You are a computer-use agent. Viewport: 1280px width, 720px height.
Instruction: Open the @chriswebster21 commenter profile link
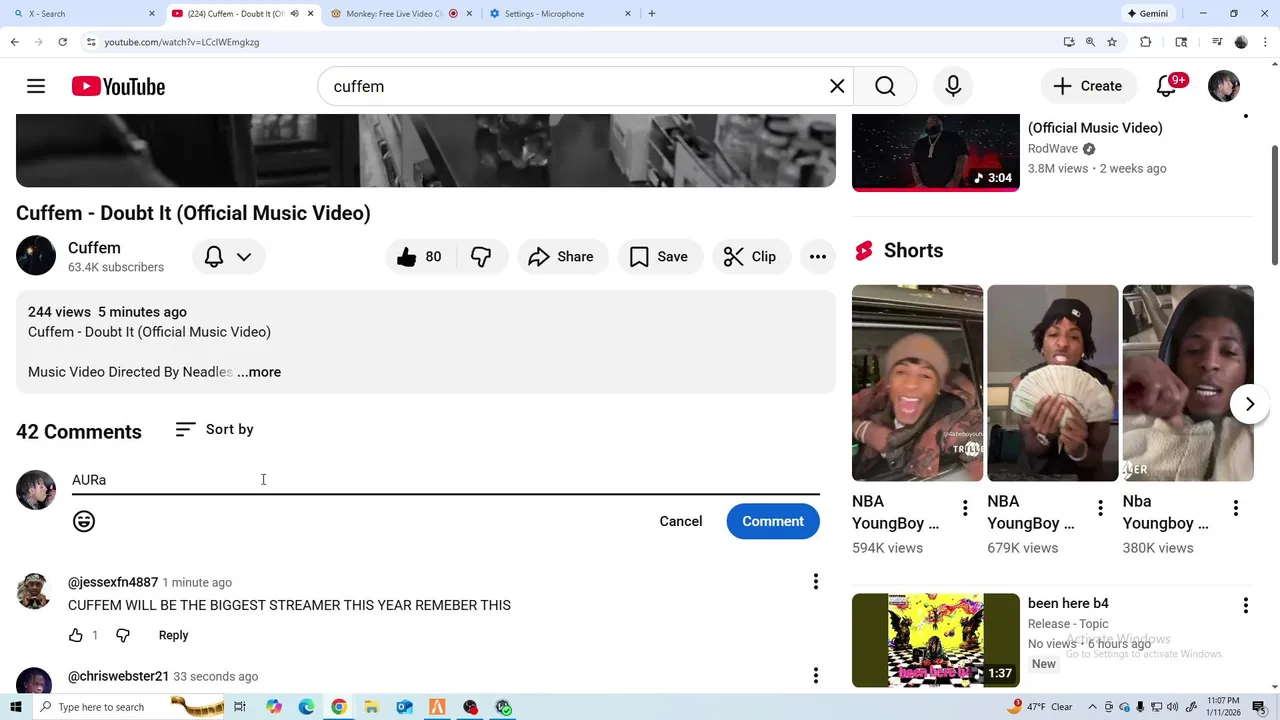pos(118,676)
